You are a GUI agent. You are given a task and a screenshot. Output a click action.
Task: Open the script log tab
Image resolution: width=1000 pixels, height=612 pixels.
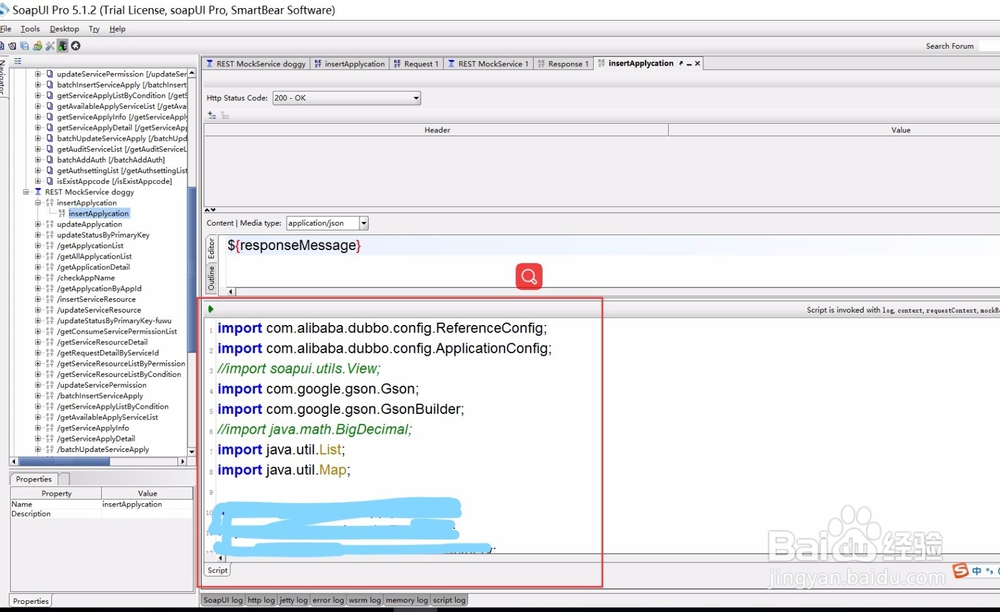[x=449, y=600]
